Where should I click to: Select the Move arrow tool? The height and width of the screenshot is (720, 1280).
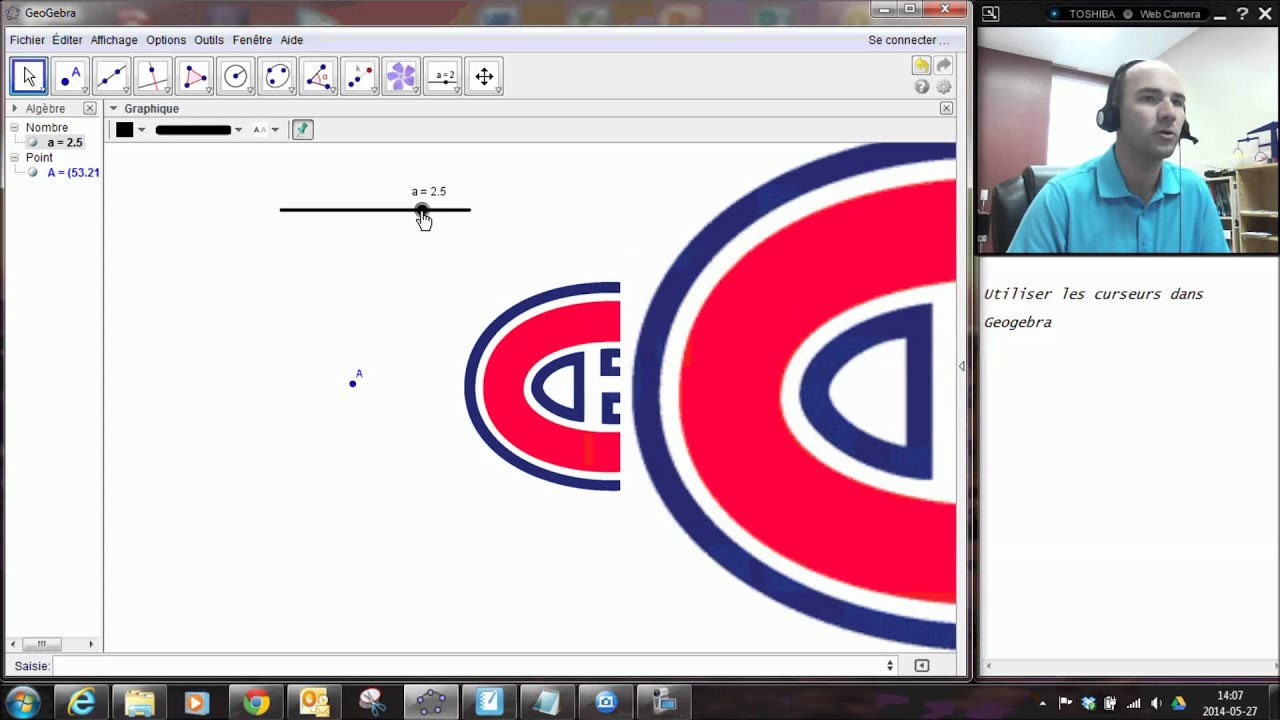[28, 76]
